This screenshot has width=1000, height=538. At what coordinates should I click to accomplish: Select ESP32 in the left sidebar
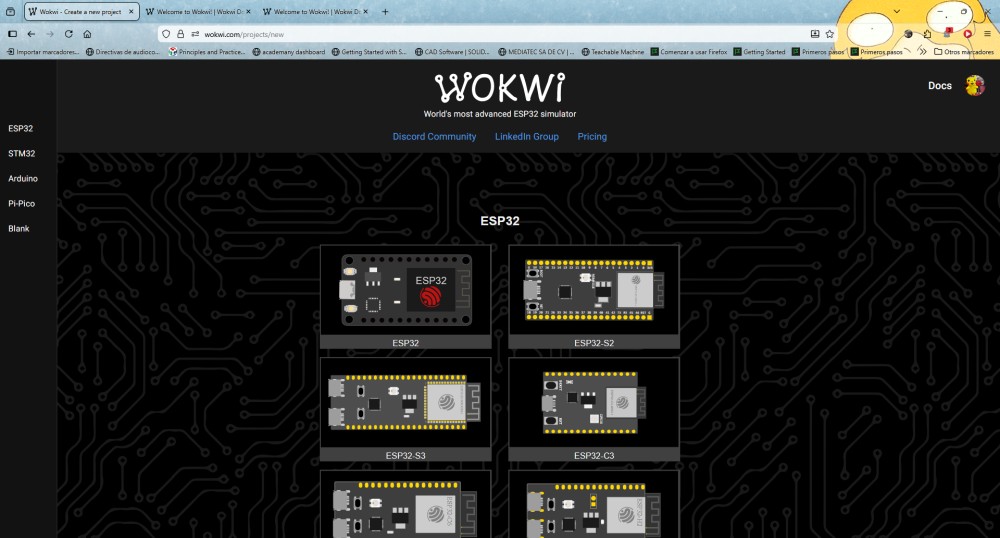pyautogui.click(x=20, y=128)
